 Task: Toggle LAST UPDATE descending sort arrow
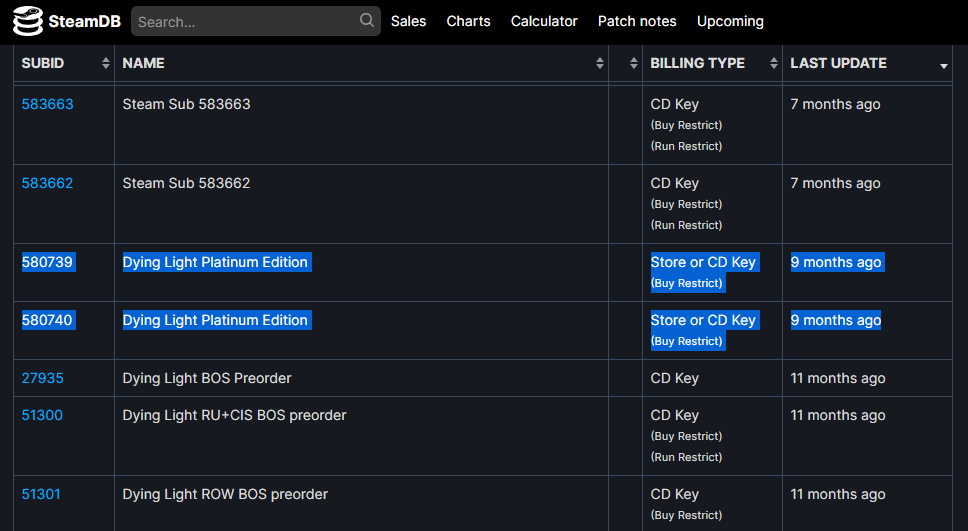click(x=943, y=65)
